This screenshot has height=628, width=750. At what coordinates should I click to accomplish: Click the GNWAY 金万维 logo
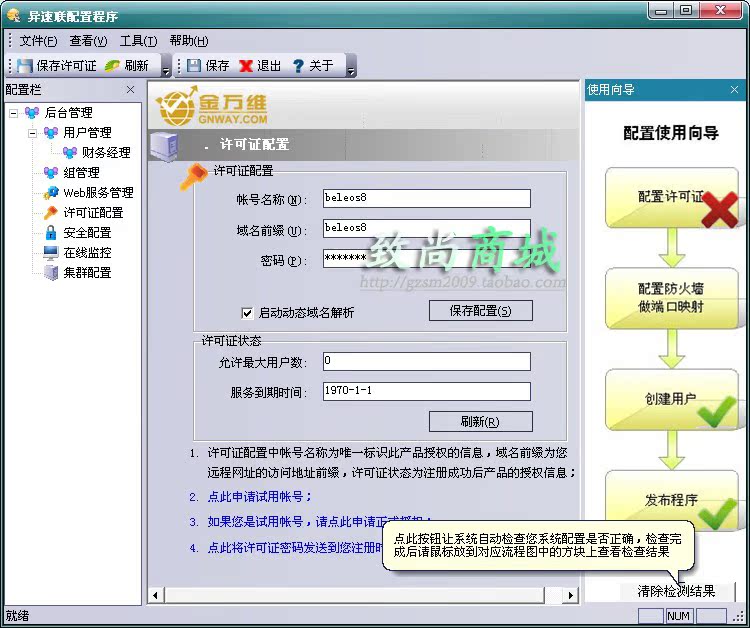pos(212,106)
